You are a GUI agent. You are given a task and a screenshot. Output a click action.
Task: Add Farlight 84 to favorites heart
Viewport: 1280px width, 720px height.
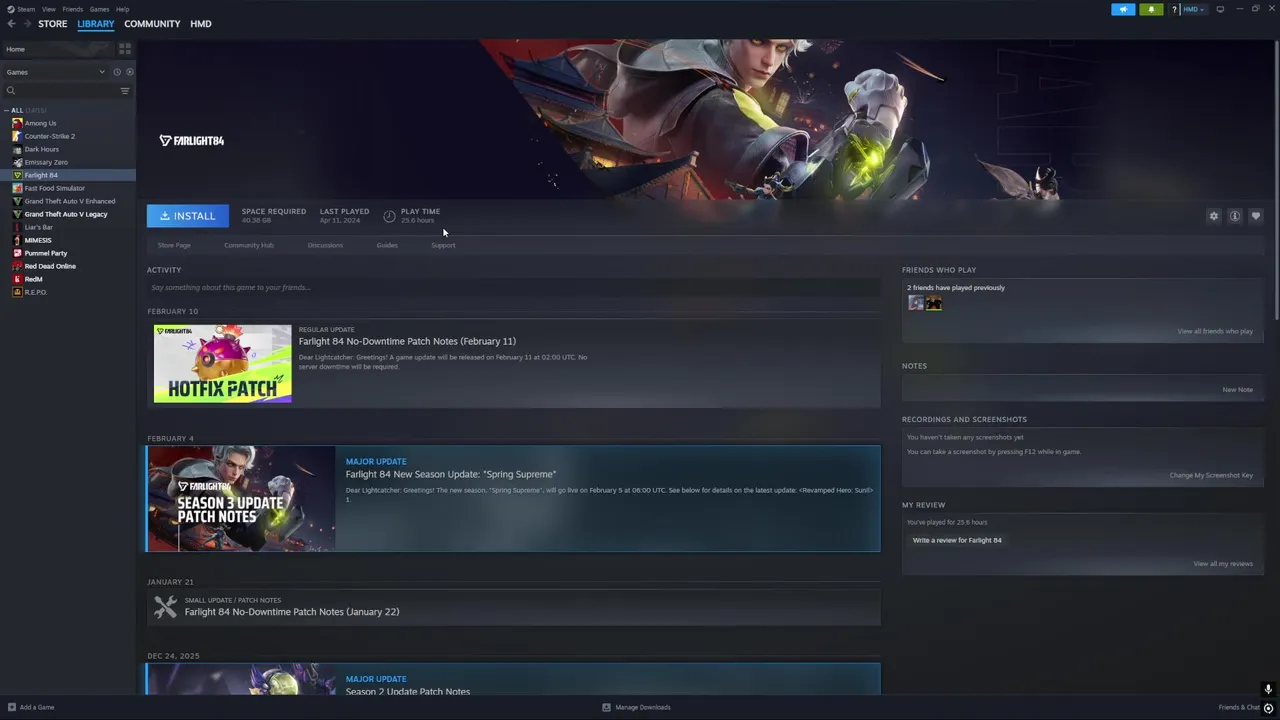click(1256, 216)
